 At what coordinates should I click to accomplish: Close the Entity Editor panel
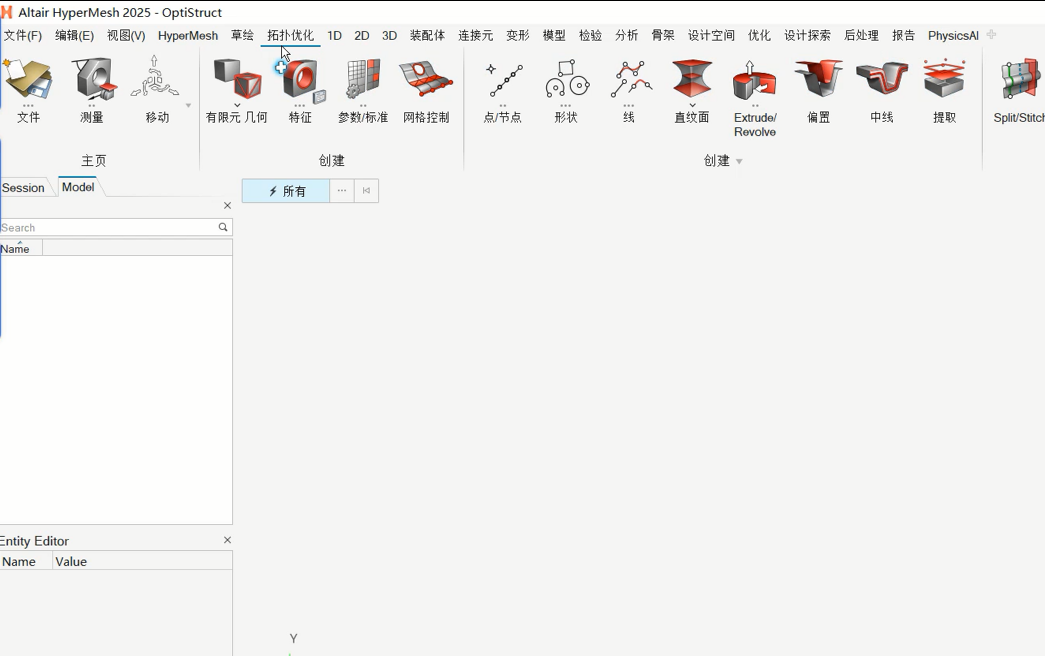click(x=227, y=540)
